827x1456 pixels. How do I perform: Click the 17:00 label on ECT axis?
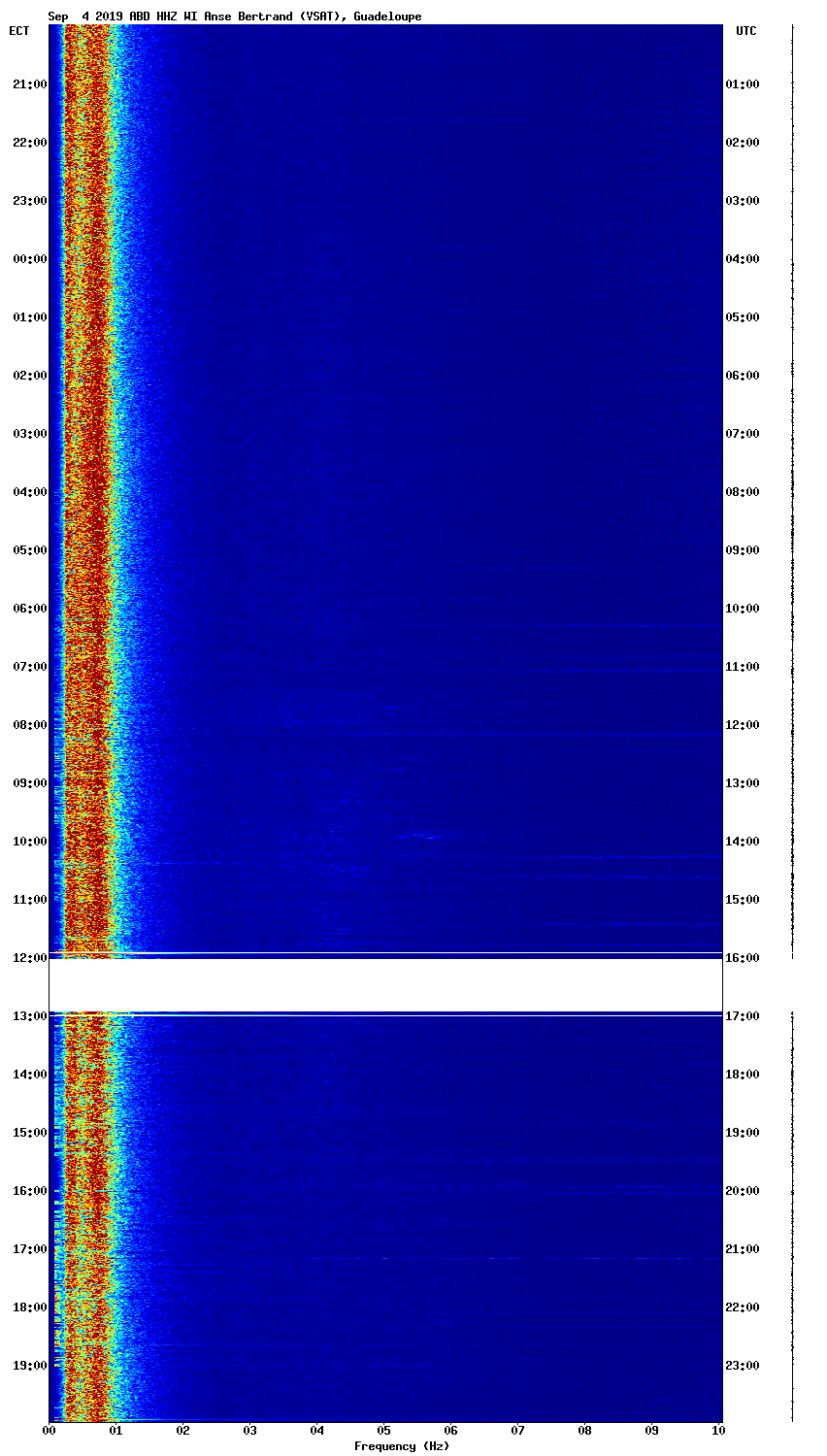[x=29, y=1249]
